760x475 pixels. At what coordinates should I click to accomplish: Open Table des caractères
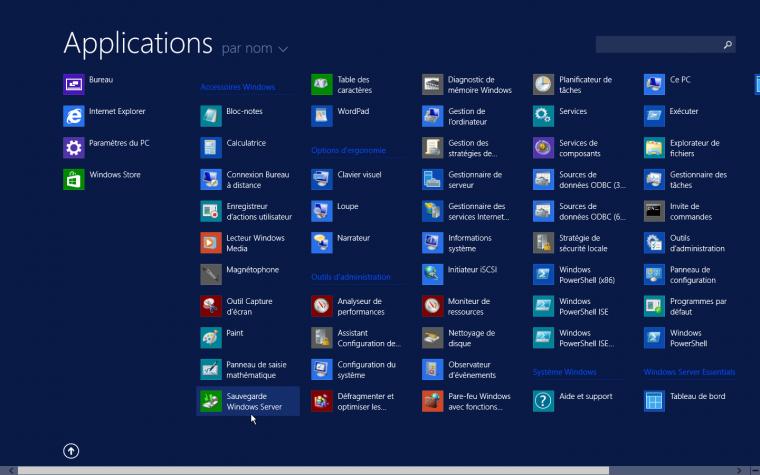tap(322, 84)
